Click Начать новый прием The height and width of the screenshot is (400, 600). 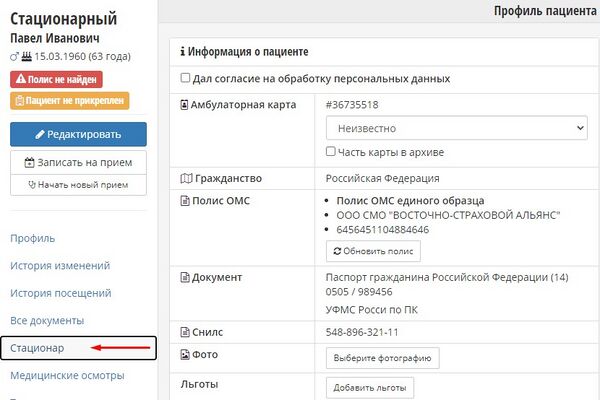coord(78,185)
